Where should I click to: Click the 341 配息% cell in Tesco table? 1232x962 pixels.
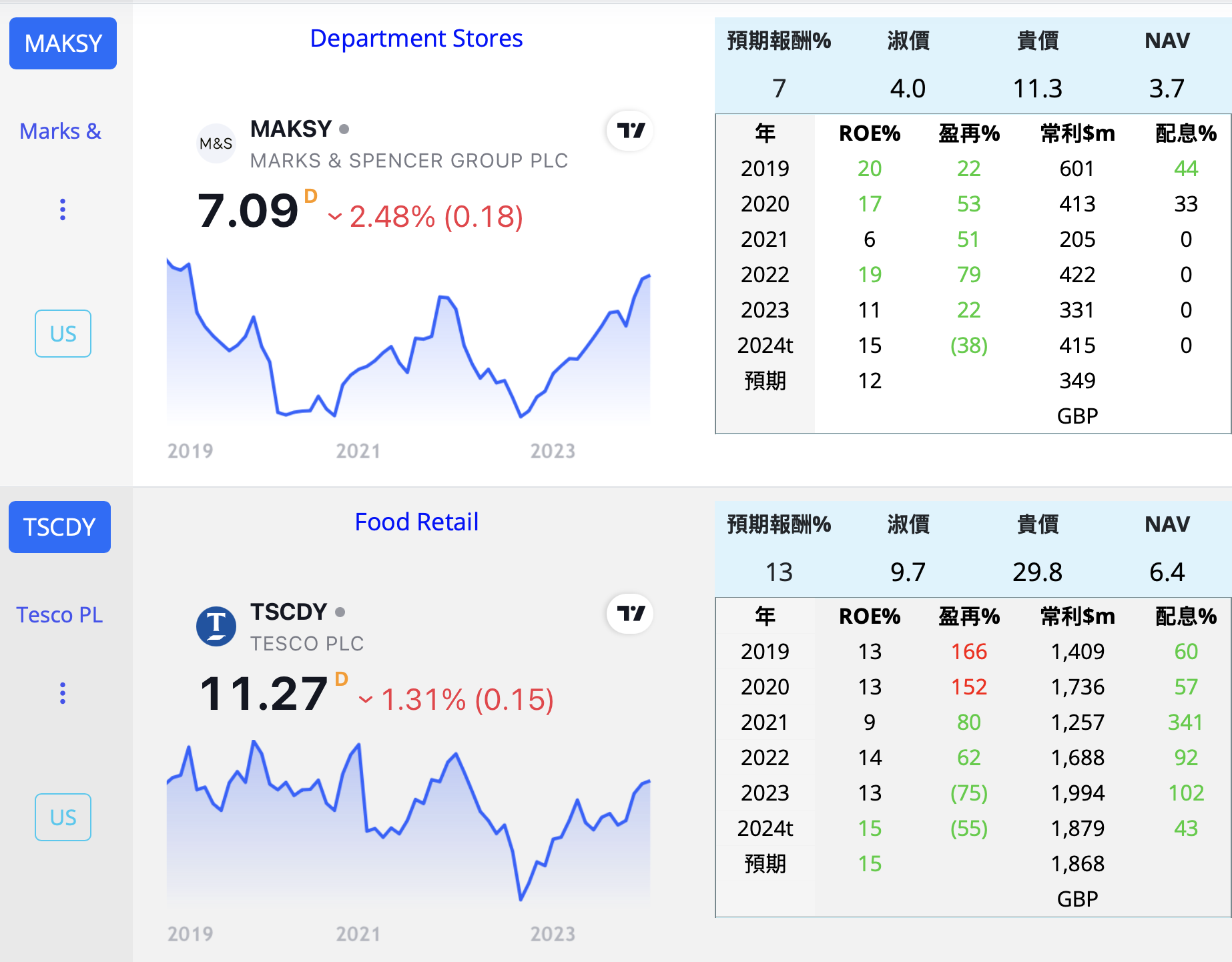1185,723
